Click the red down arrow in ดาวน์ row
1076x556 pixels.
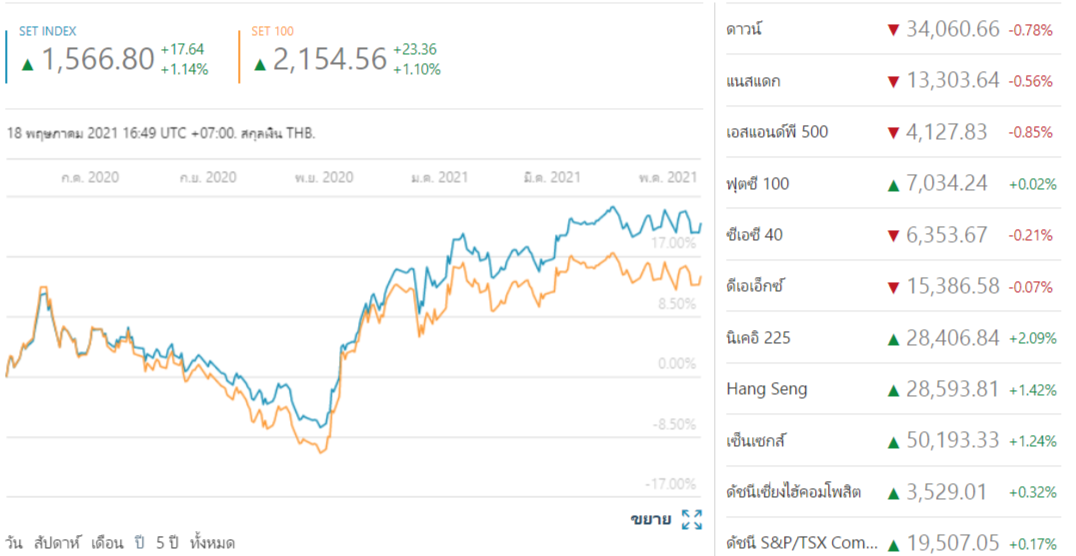click(x=893, y=30)
